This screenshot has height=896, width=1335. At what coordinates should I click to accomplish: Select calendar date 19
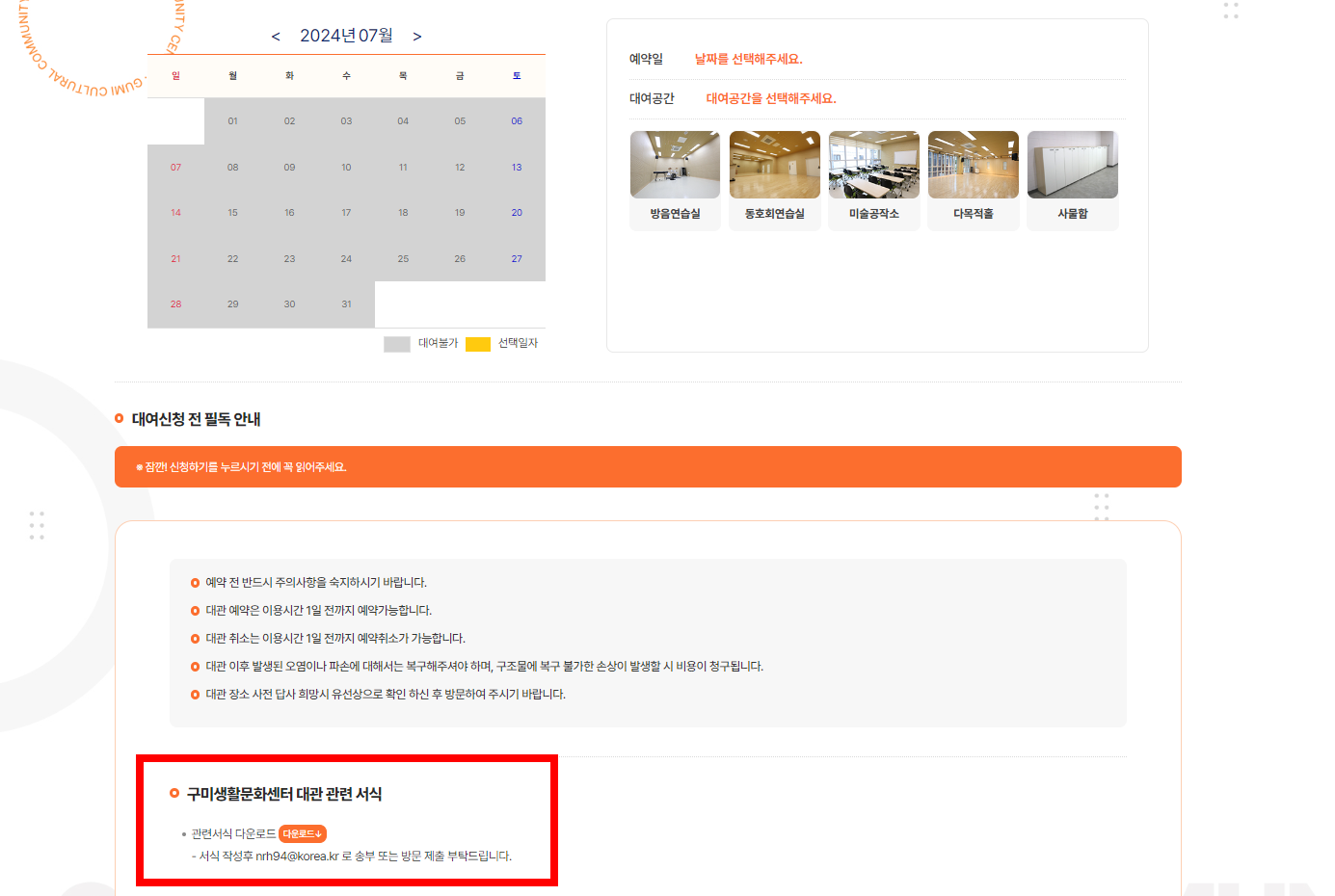[460, 213]
